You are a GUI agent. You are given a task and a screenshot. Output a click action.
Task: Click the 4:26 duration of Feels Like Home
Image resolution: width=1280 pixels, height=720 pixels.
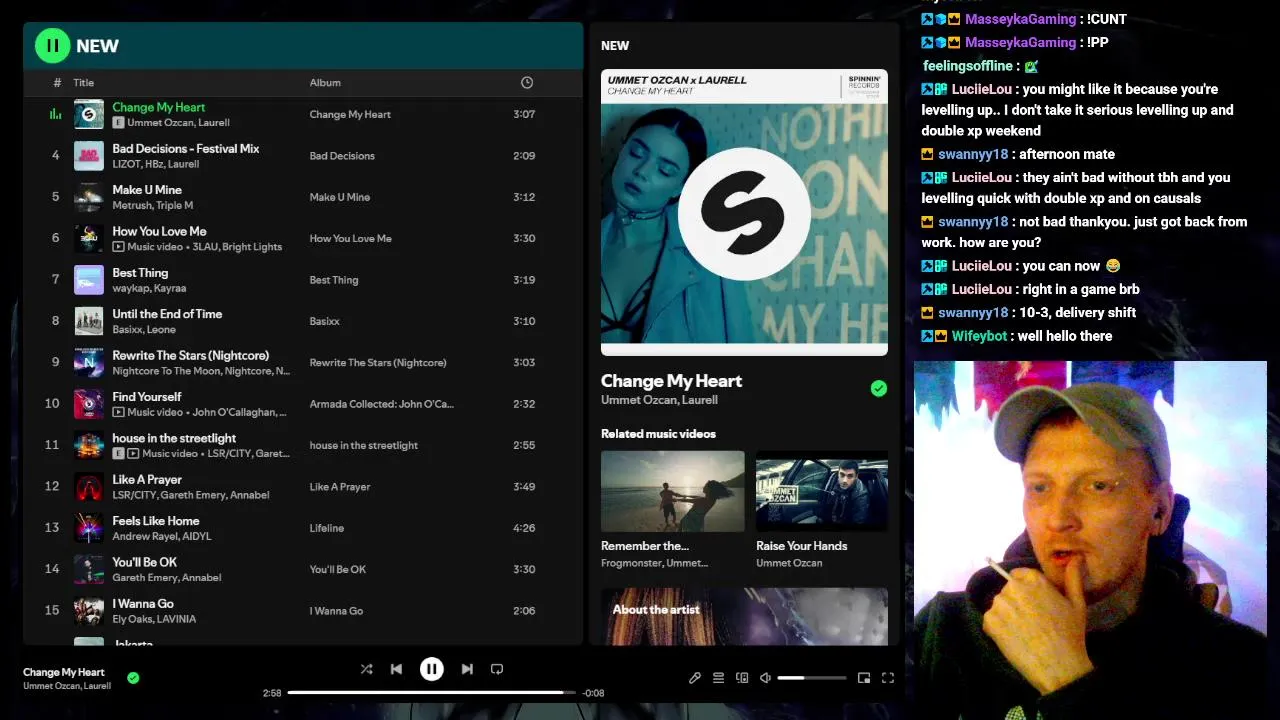[x=524, y=528]
